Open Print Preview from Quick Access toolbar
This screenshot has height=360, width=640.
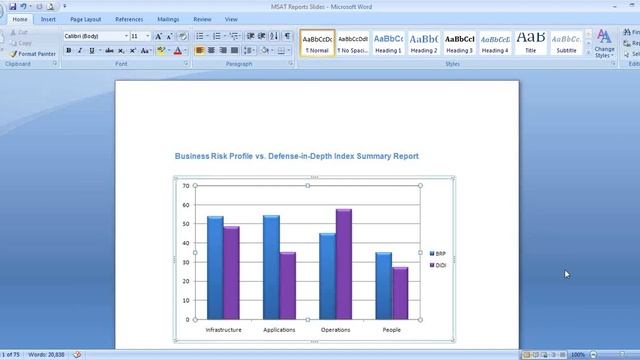[x=50, y=7]
